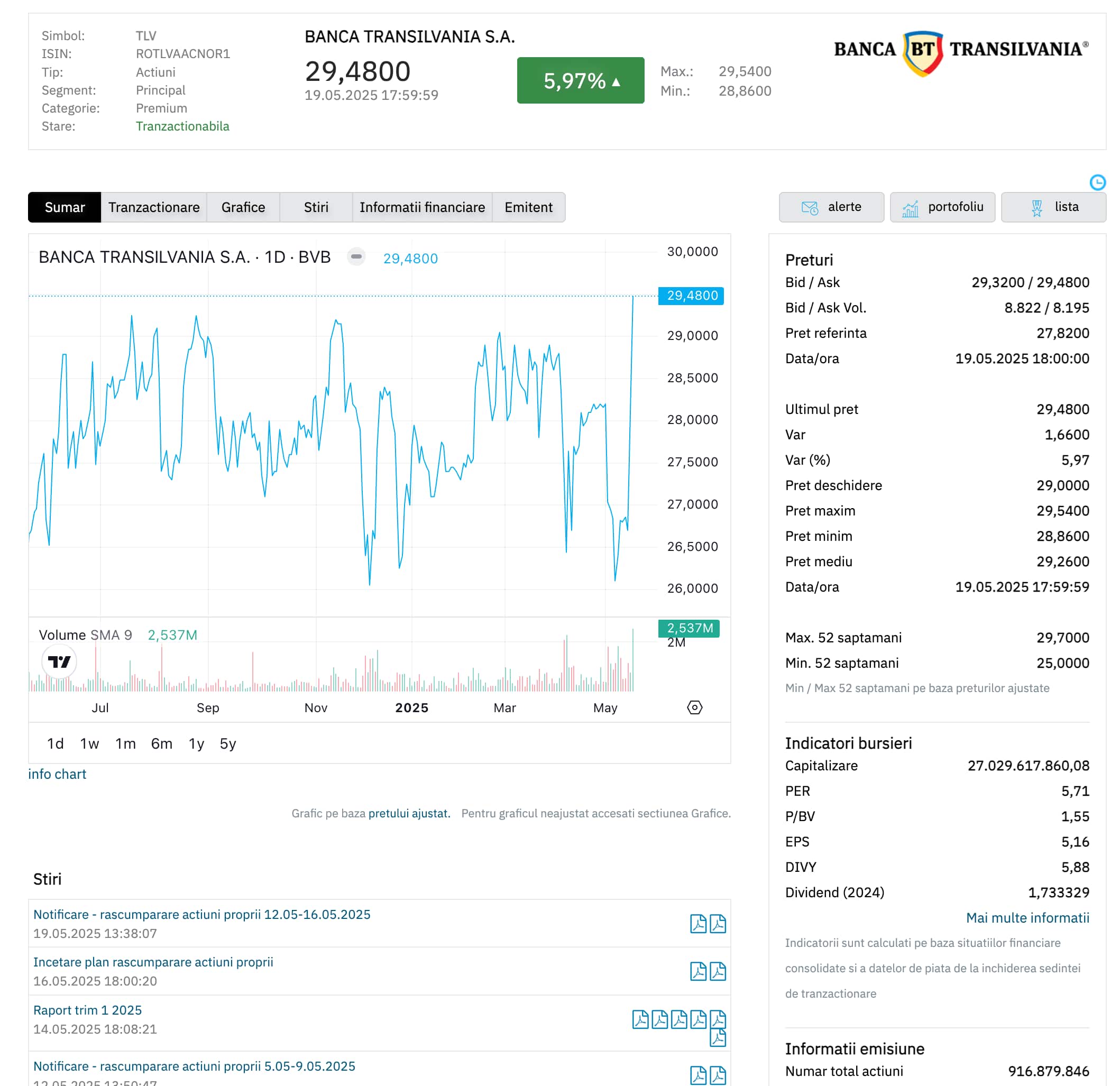Follow the pretului ajustat link

tap(409, 813)
